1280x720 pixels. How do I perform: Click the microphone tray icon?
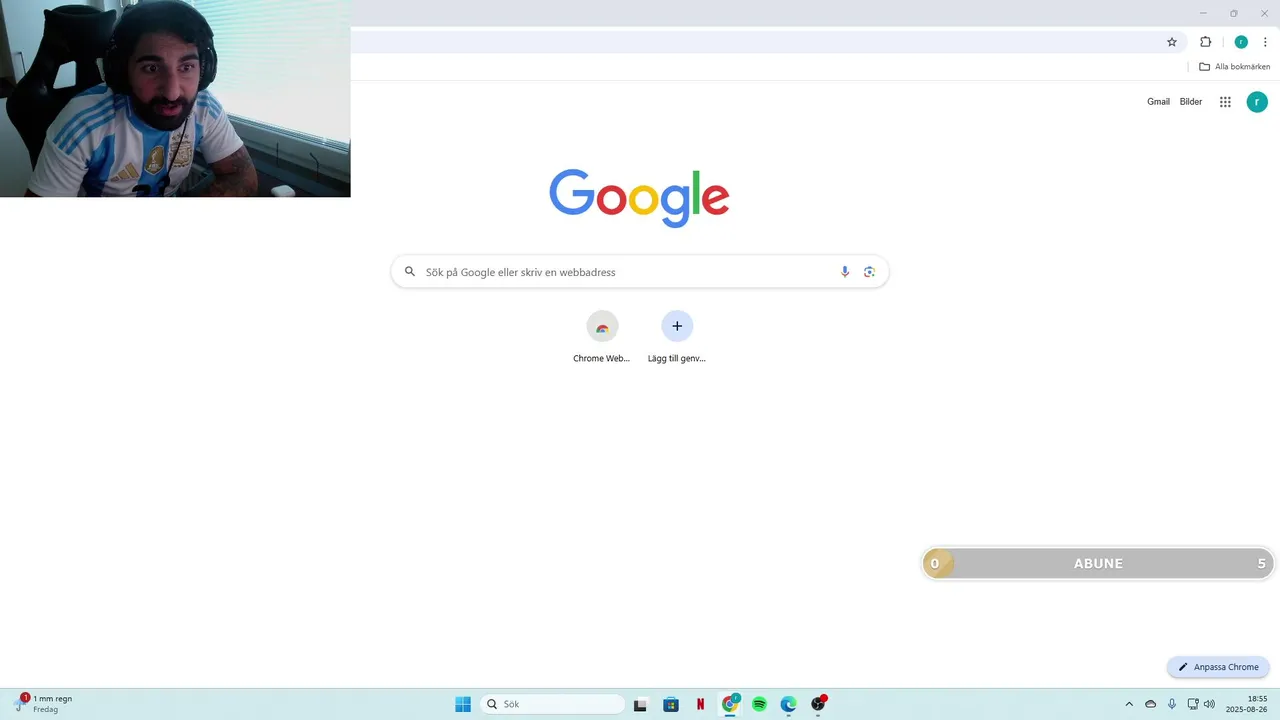point(1172,704)
